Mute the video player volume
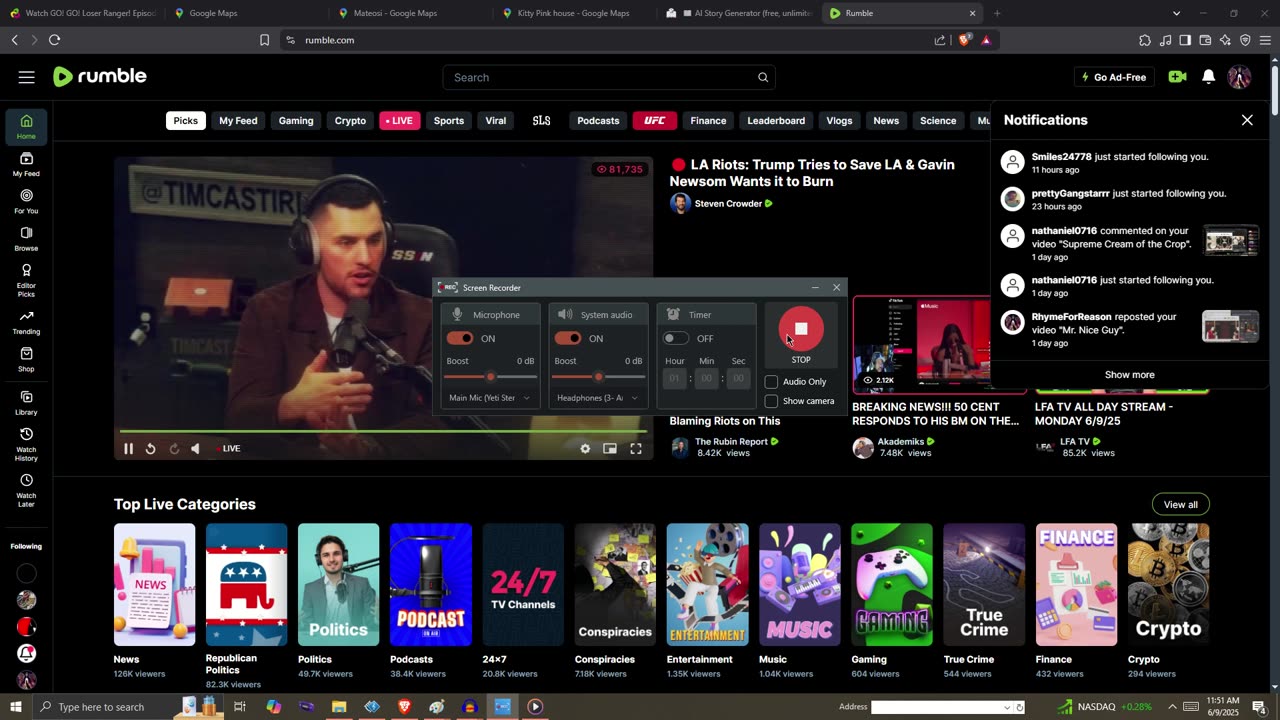 (x=195, y=449)
